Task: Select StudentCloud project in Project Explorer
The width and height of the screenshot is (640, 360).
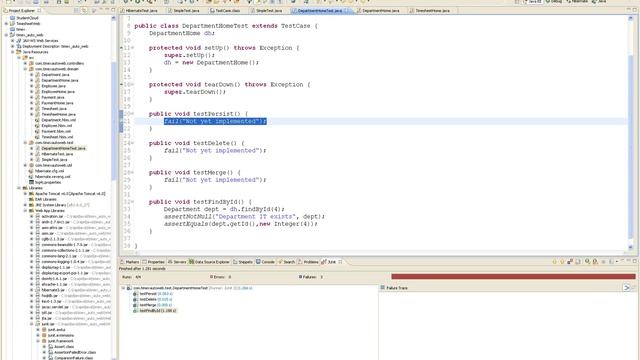Action: coord(24,18)
